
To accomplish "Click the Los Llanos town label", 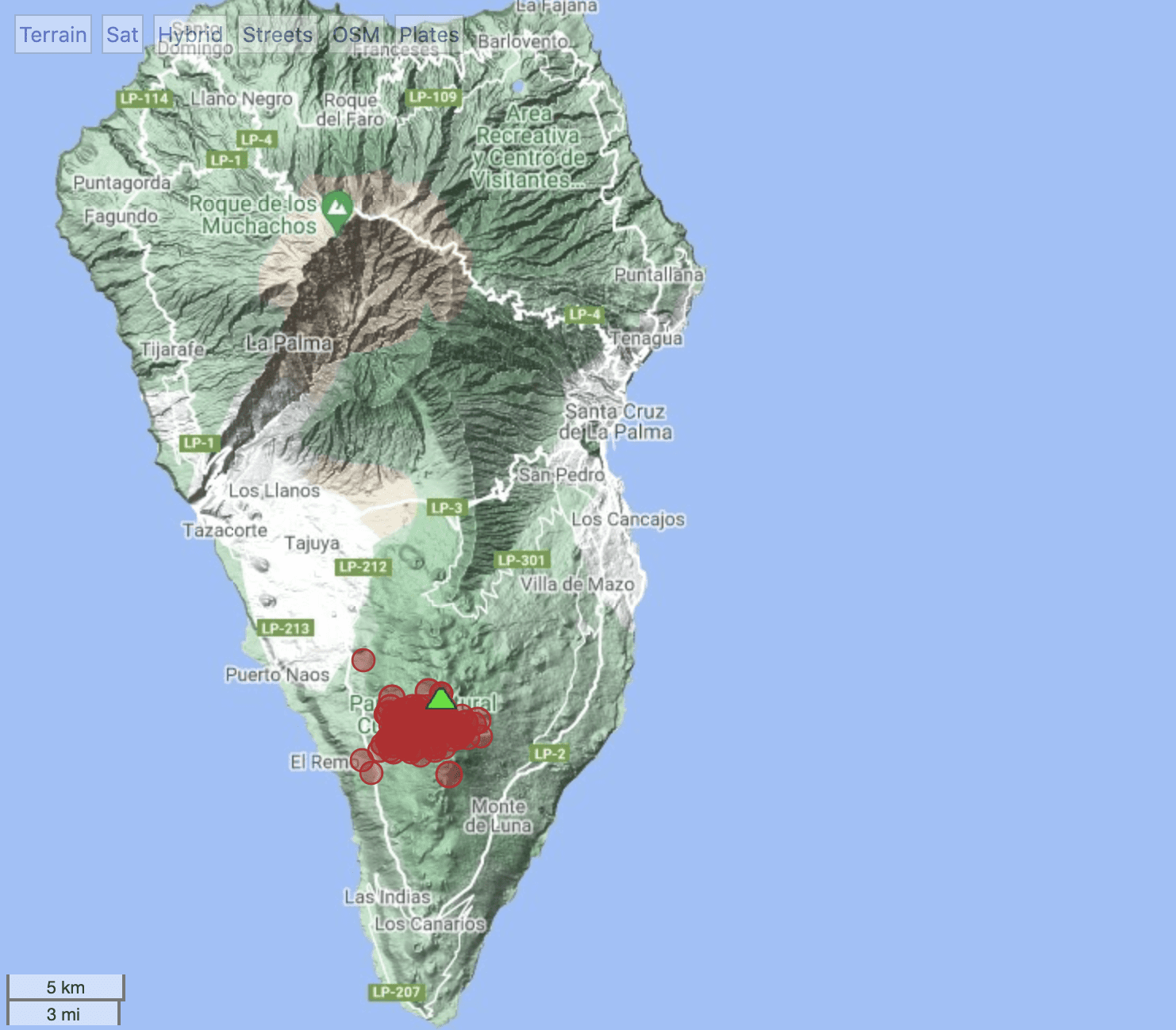I will click(274, 490).
